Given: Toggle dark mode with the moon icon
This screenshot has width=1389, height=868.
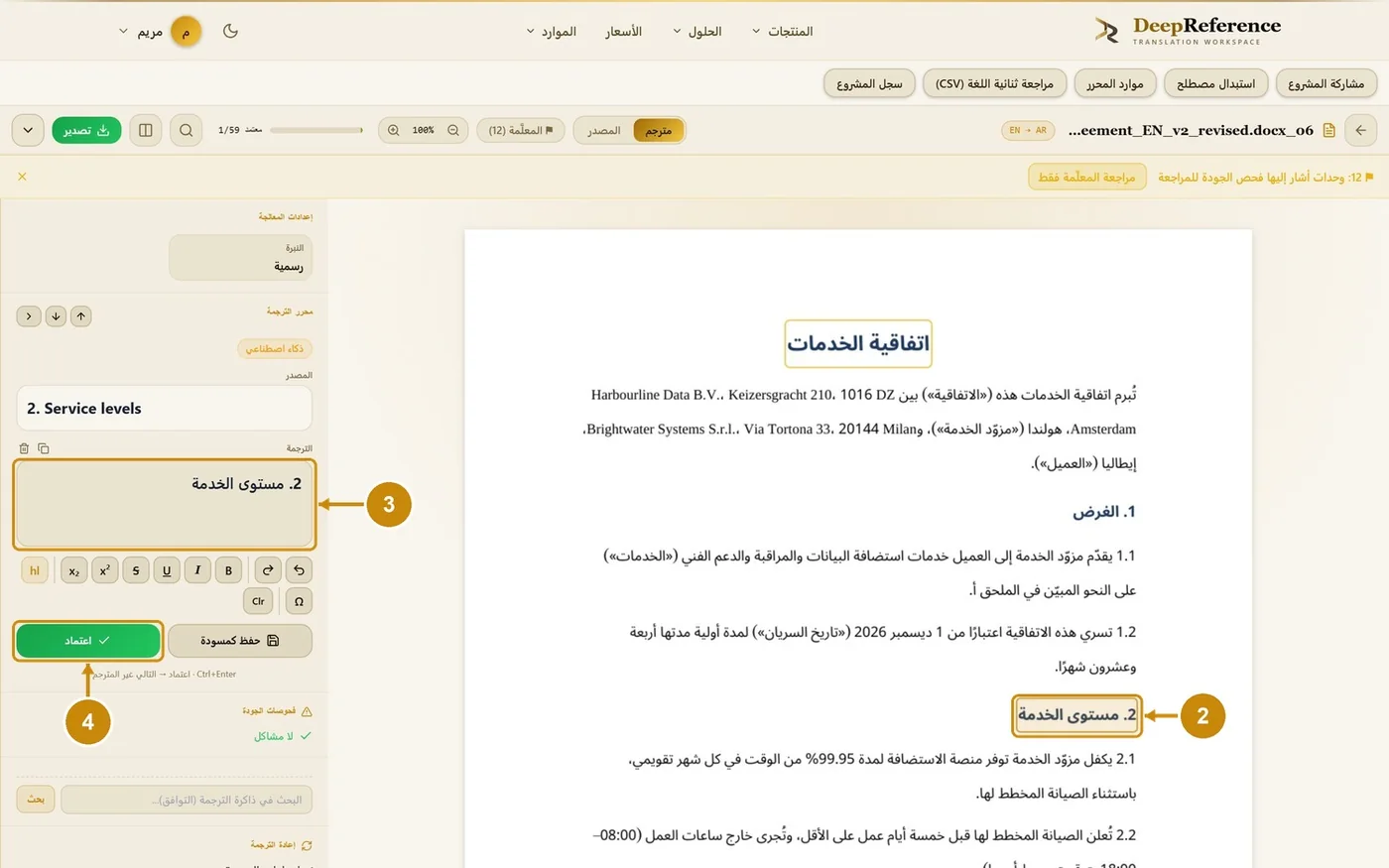Looking at the screenshot, I should 230,31.
